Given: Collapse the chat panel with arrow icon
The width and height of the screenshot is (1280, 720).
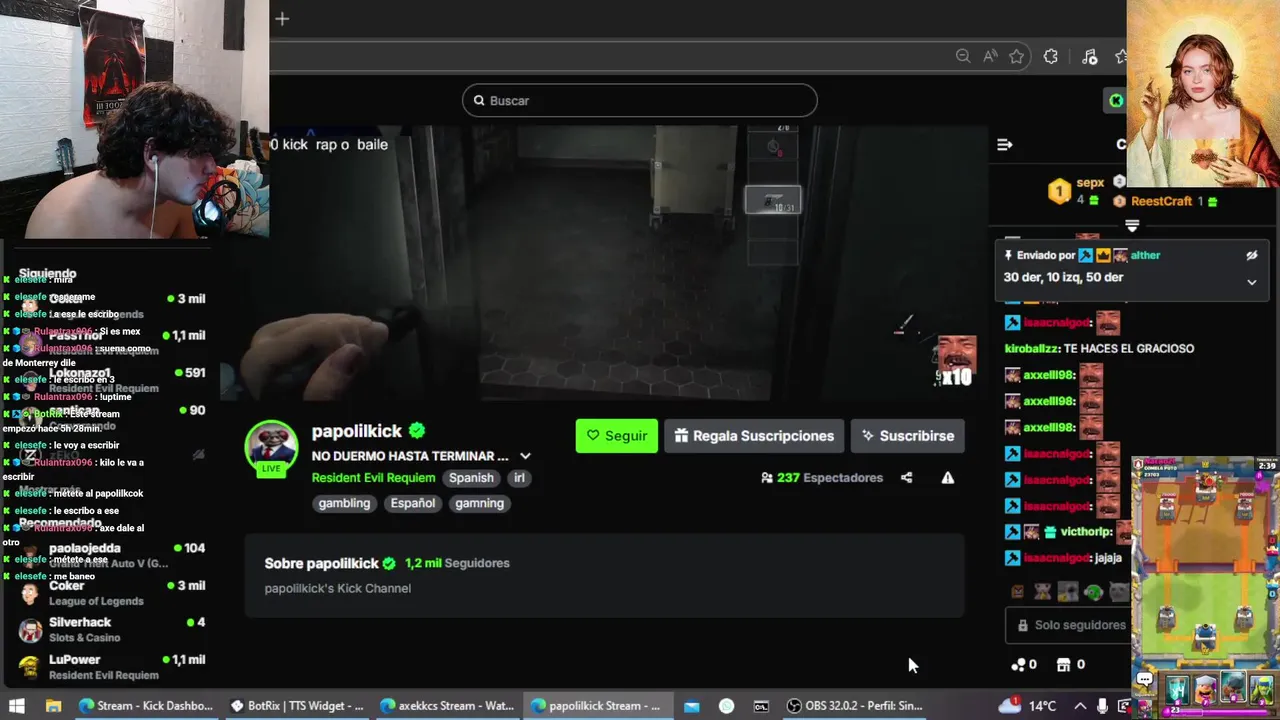Looking at the screenshot, I should pyautogui.click(x=1005, y=144).
